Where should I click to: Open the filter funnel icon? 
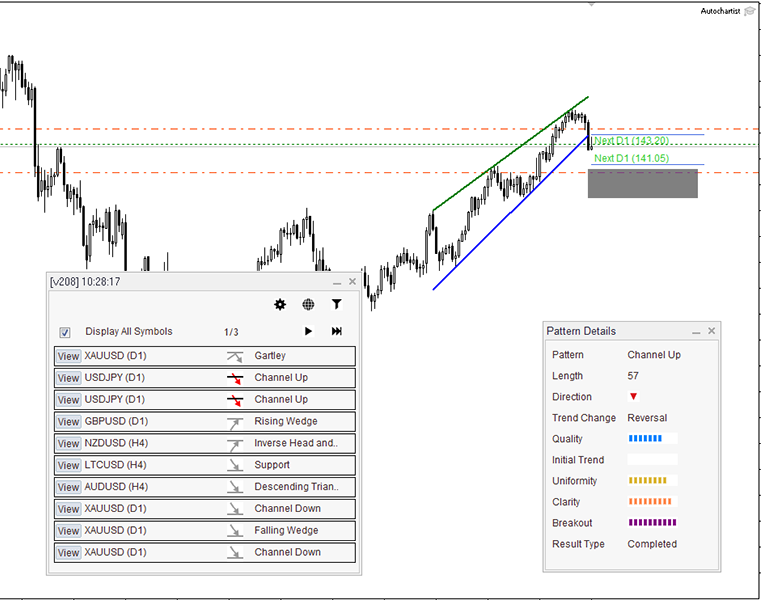(337, 305)
